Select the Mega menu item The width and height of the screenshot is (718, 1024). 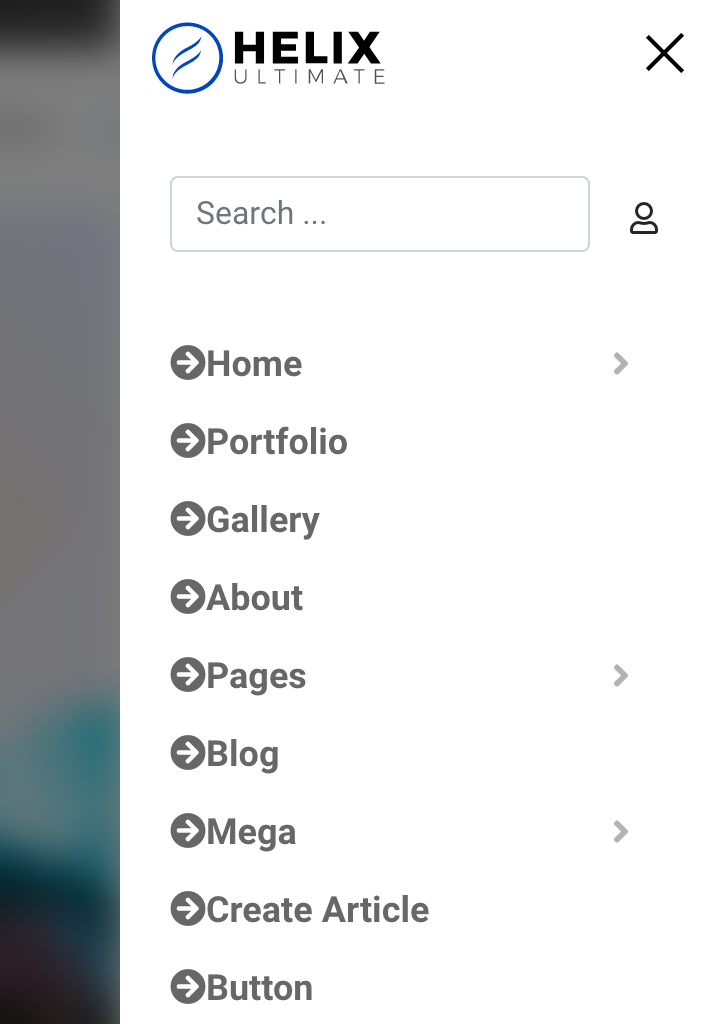click(x=251, y=832)
